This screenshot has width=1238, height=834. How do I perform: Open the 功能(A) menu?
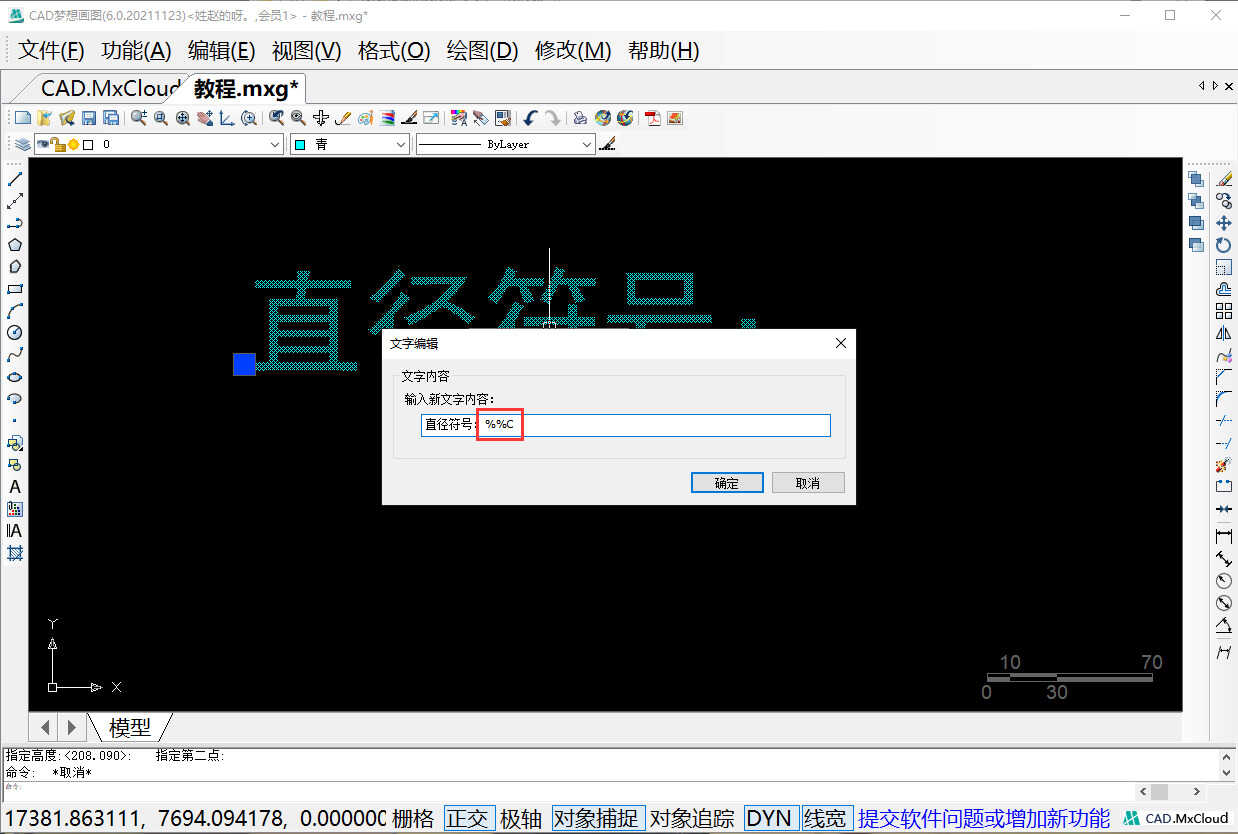pos(136,51)
